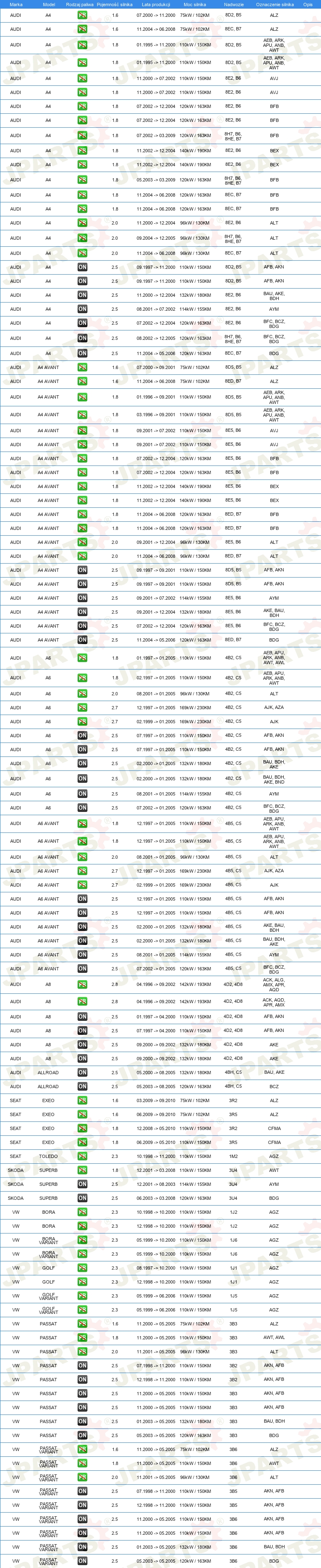Click petrol icon for VW Golf 08.1997 row
This screenshot has height=1568, width=321.
(82, 1268)
